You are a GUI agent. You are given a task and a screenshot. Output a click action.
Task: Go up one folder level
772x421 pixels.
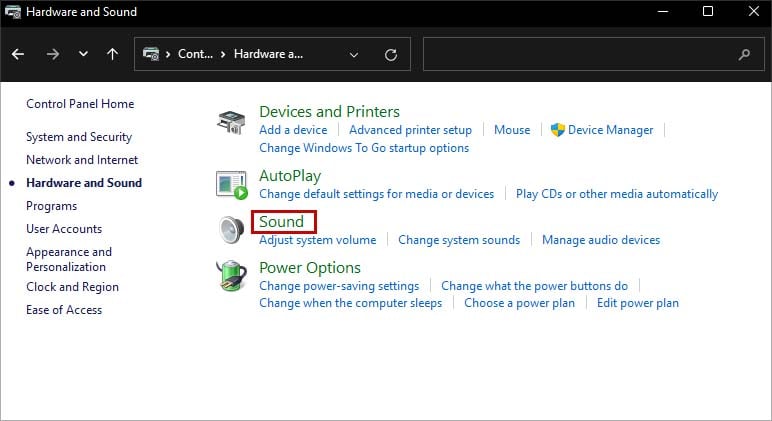tap(112, 54)
